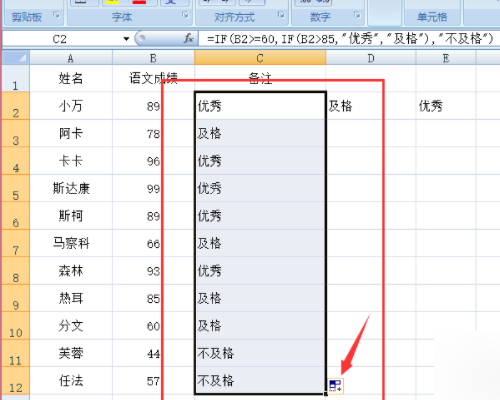Select row 3 header

point(16,133)
